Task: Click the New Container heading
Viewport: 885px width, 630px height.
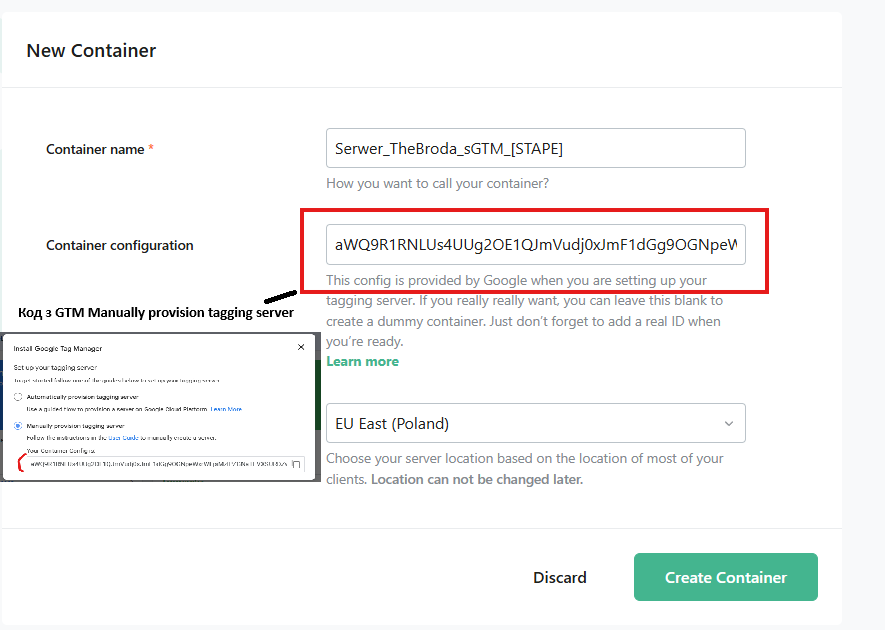Action: point(91,51)
